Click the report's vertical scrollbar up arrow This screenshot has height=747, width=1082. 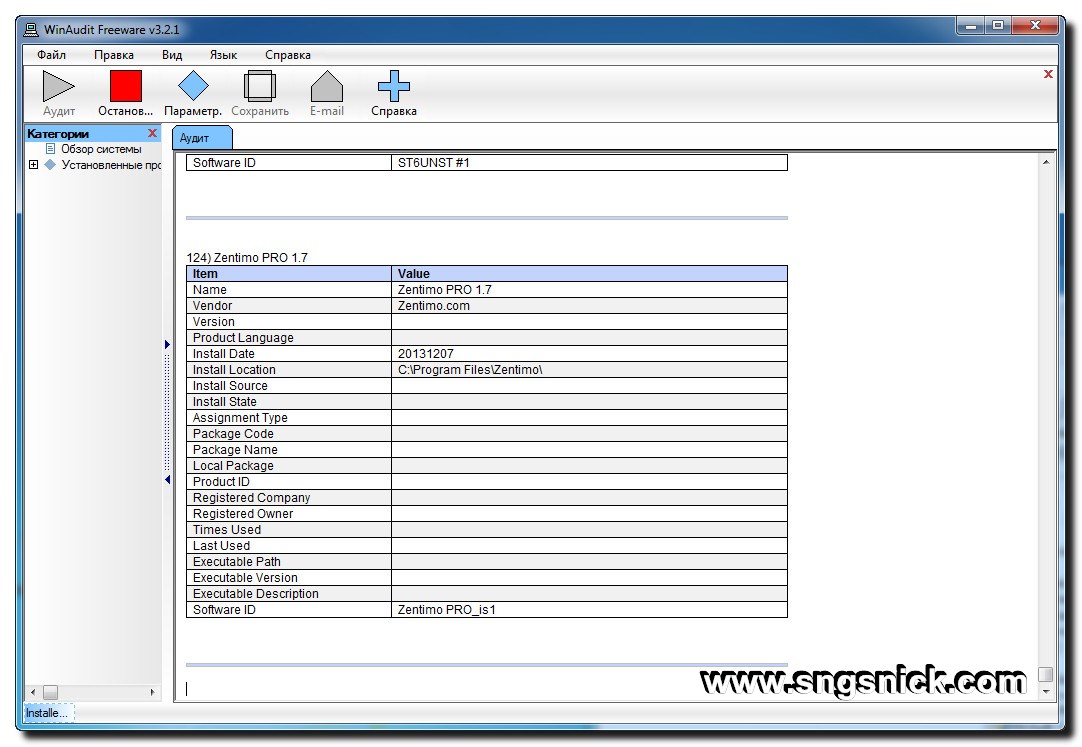pyautogui.click(x=1046, y=162)
